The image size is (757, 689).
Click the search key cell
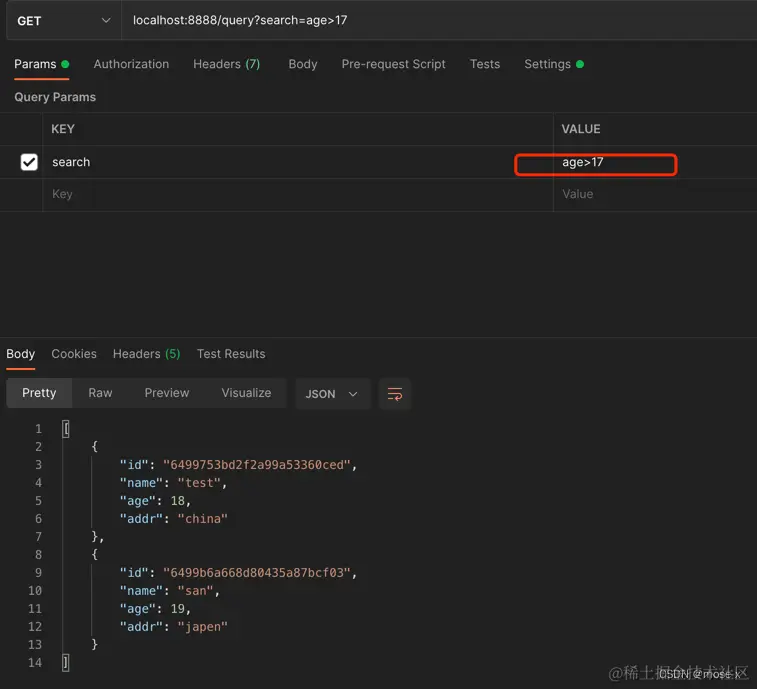(297, 162)
